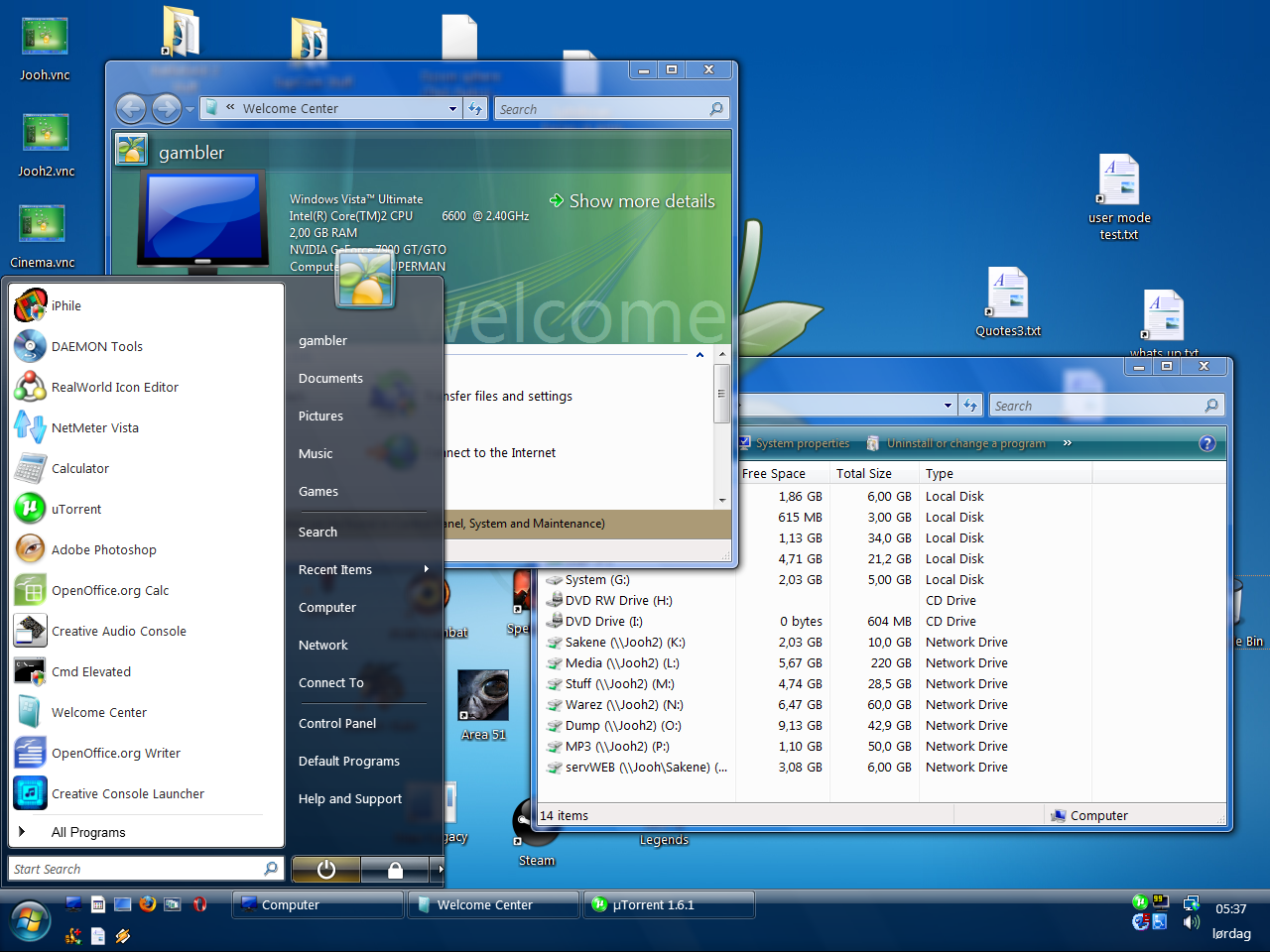1270x952 pixels.
Task: Click the taskbar clock showing 05:37
Action: tap(1230, 908)
